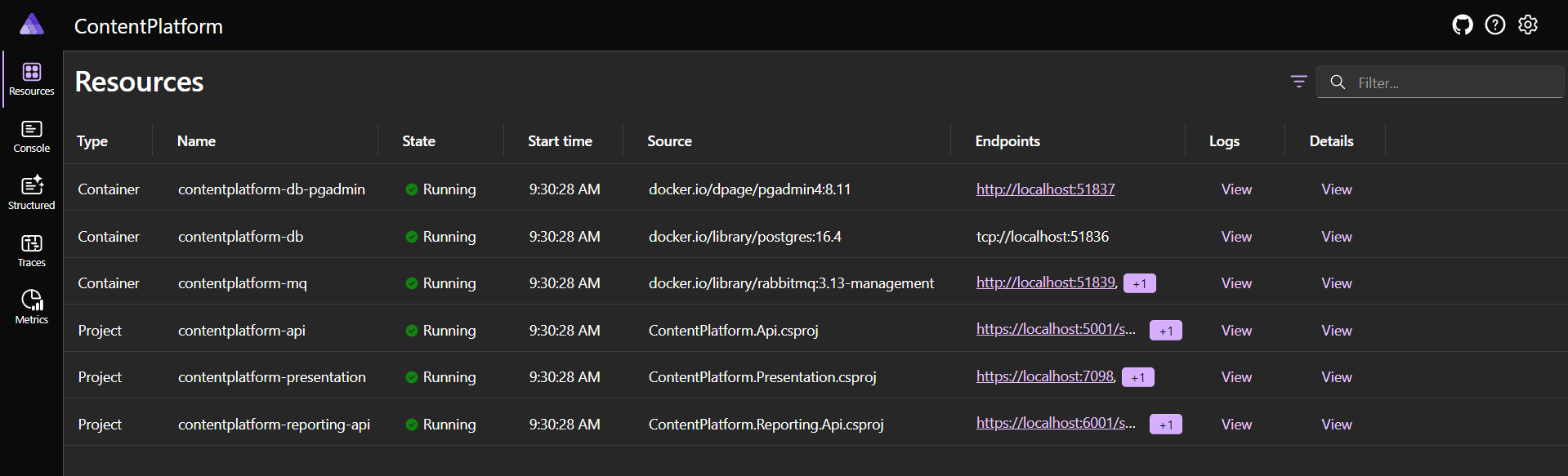1568x476 pixels.
Task: Click ContentPlatform.Reporting.Api.csproj source text
Action: pyautogui.click(x=766, y=425)
